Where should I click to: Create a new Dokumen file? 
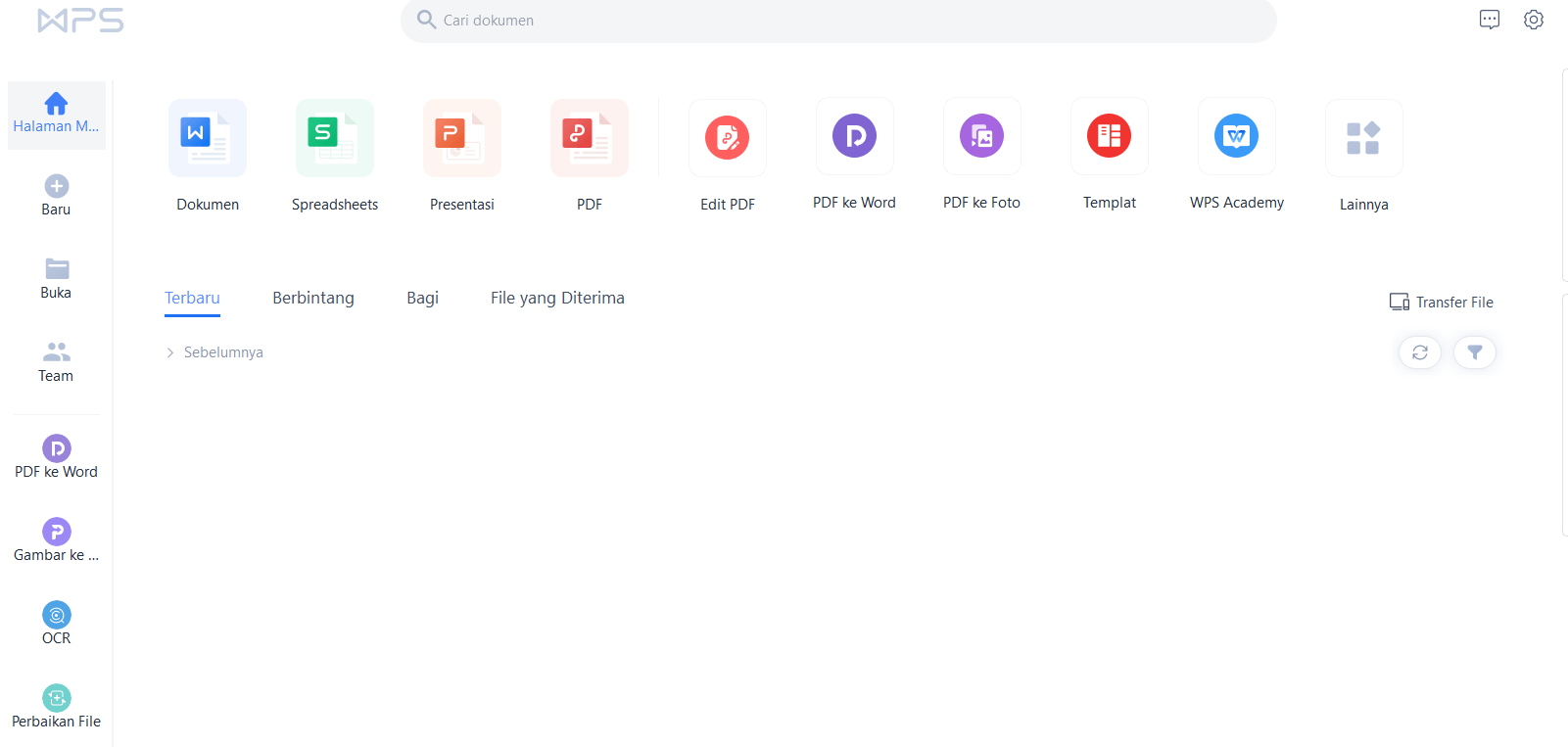(208, 139)
